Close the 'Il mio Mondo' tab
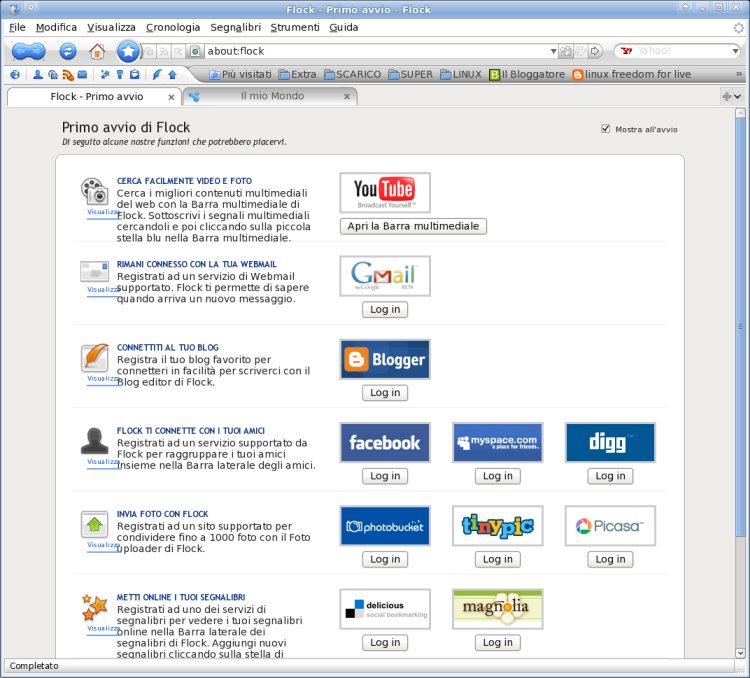This screenshot has width=750, height=678. [x=347, y=97]
